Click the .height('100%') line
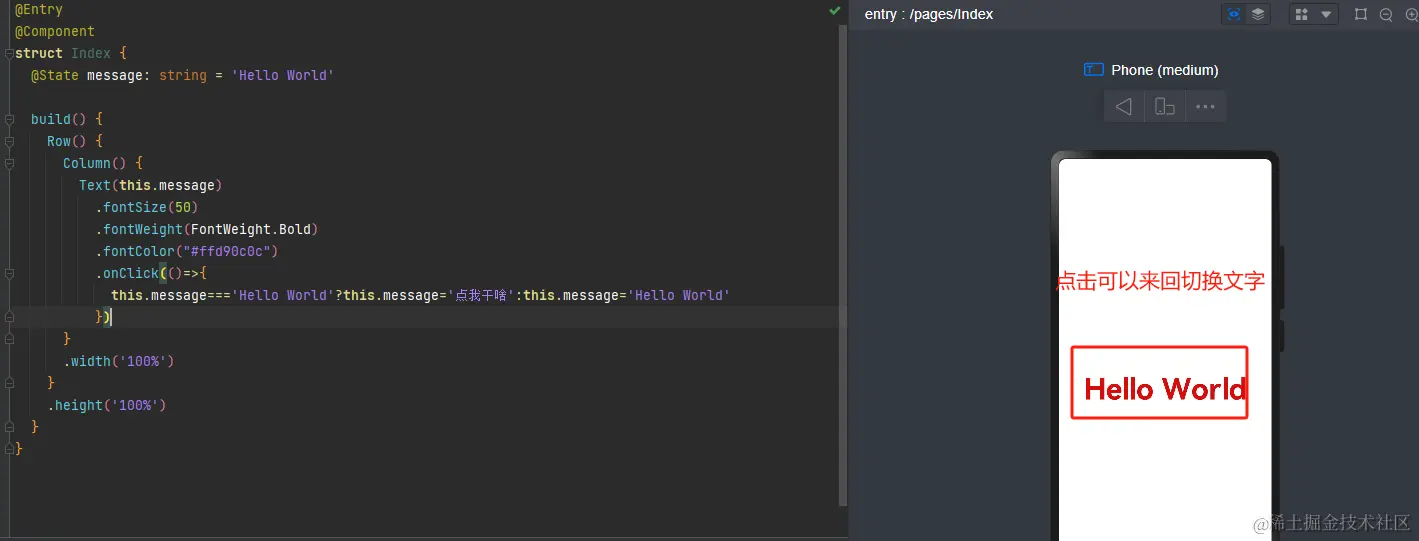This screenshot has height=541, width=1419. pos(107,405)
